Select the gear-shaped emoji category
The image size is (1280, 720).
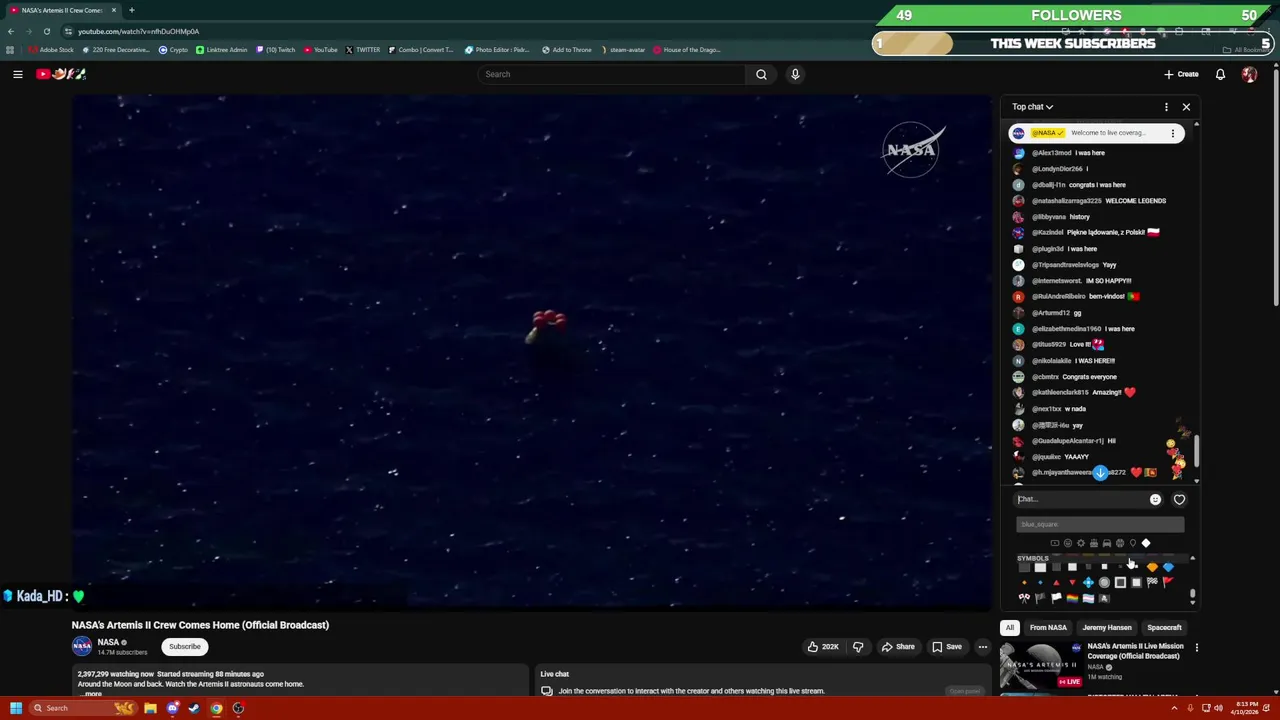(x=1081, y=543)
